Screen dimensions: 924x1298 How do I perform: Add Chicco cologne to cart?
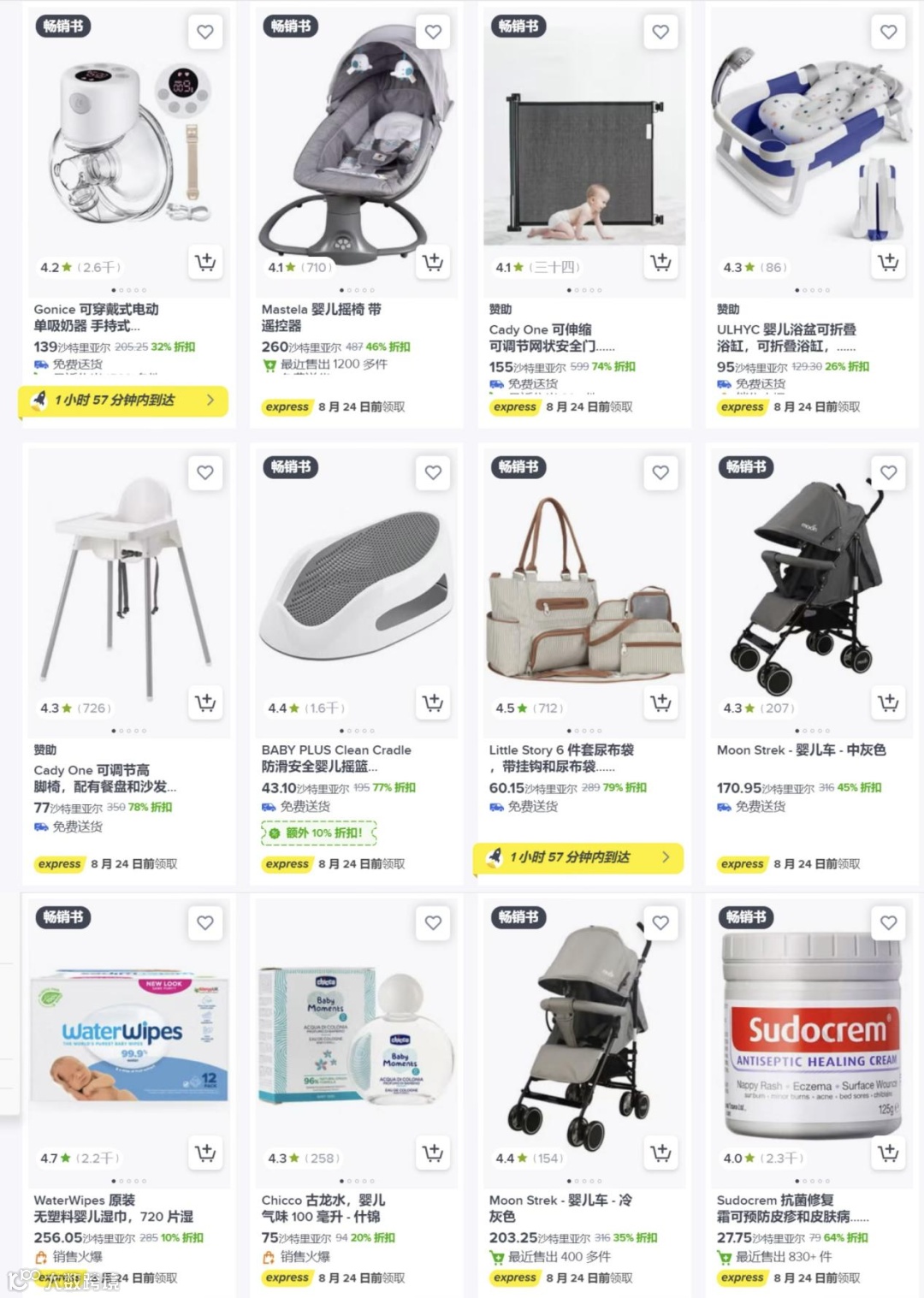click(433, 1153)
